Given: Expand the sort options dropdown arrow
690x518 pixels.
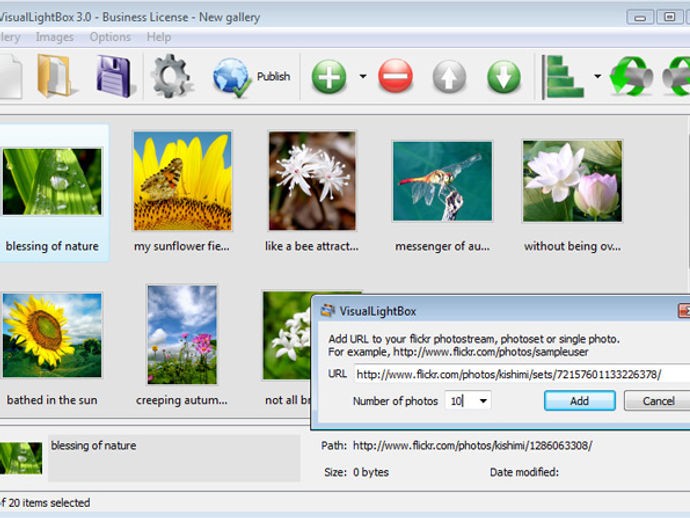Looking at the screenshot, I should point(597,76).
